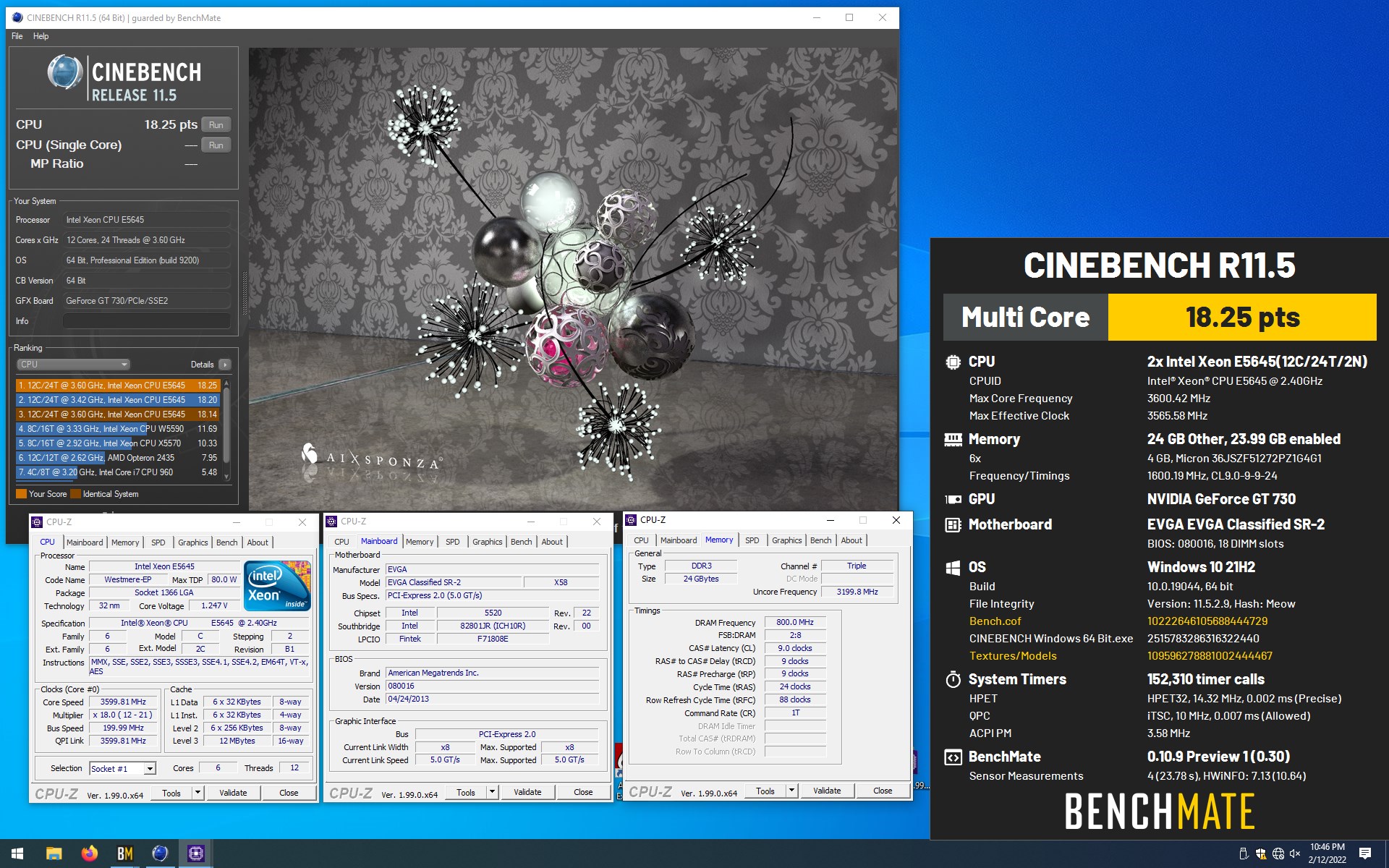Click the Info input field
Viewport: 1389px width, 868px height.
tap(147, 321)
